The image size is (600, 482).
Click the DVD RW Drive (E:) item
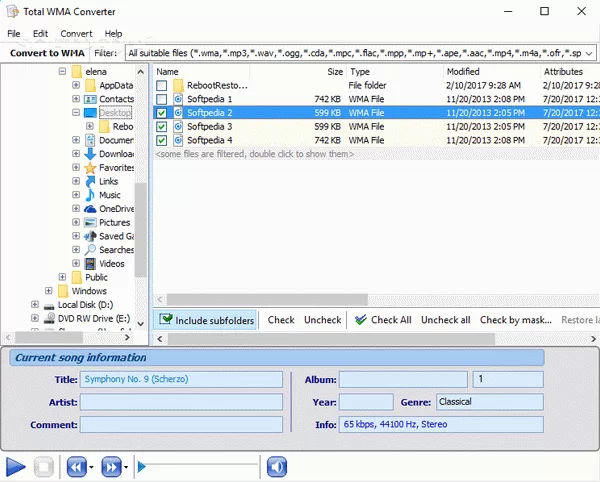tap(93, 318)
